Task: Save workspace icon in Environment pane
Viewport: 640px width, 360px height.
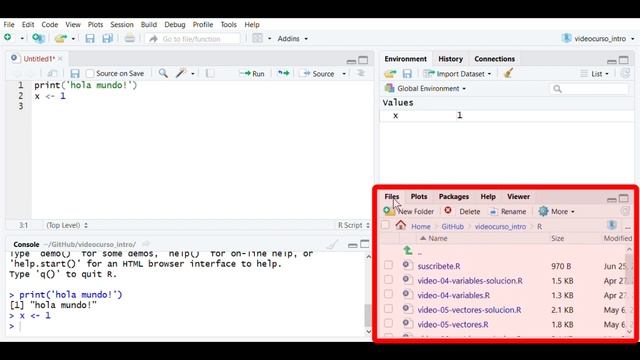Action: tap(407, 74)
